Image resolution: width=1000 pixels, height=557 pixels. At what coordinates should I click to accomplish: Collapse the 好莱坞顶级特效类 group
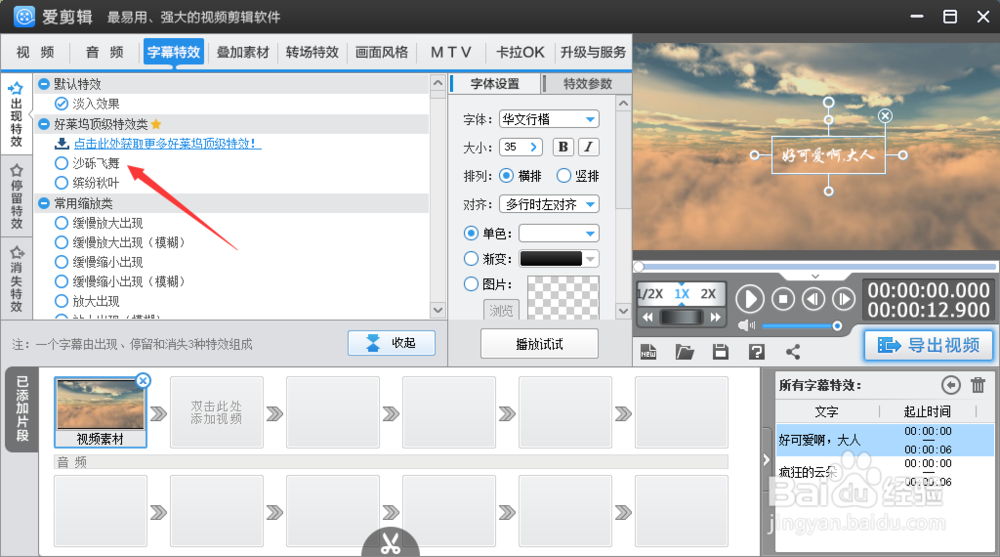(44, 124)
